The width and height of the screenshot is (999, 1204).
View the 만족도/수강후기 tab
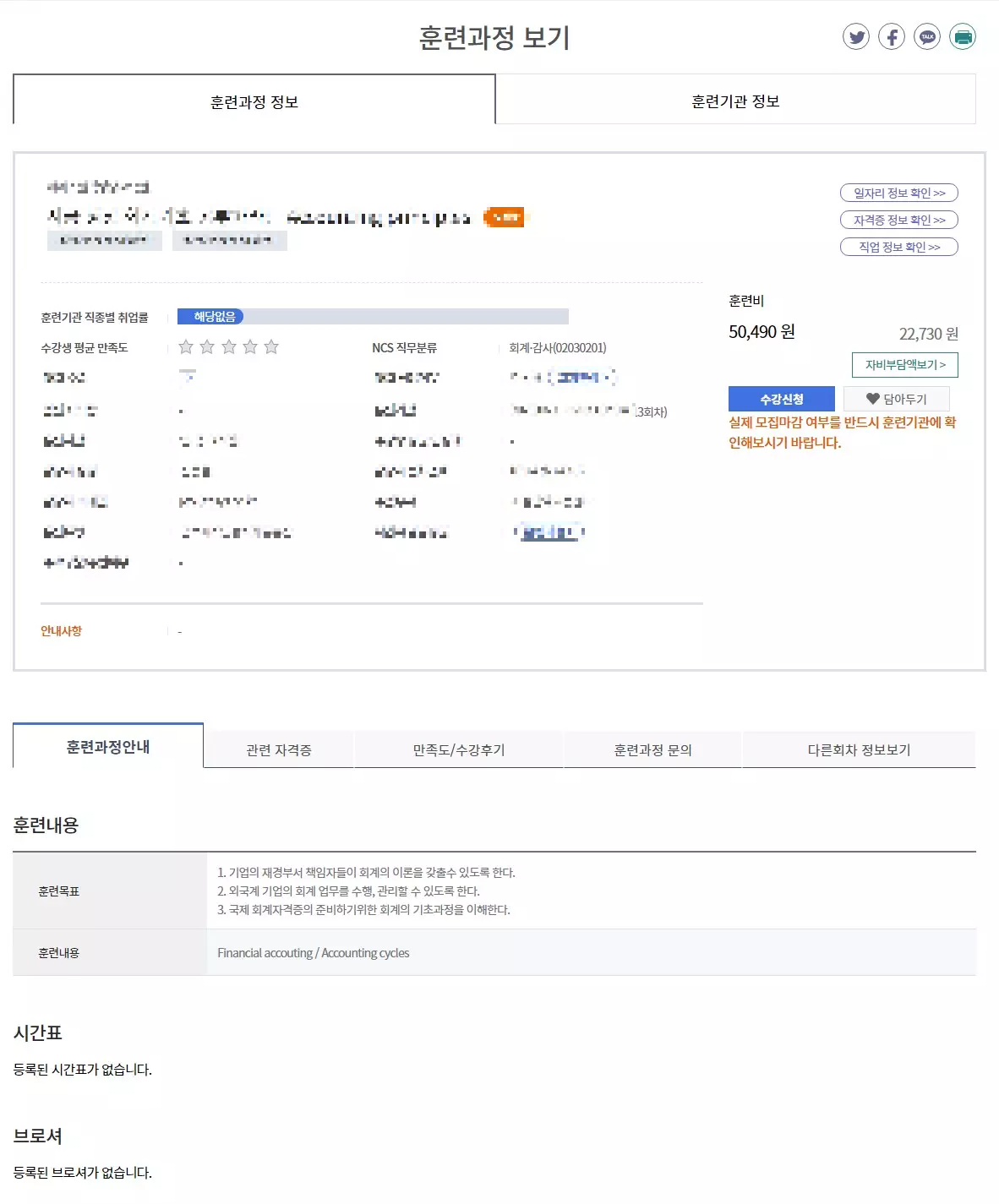point(459,749)
